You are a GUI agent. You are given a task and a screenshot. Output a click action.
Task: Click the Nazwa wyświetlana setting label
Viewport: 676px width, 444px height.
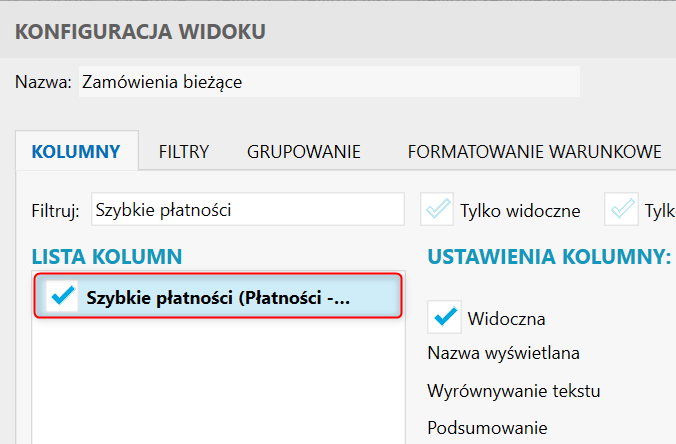503,353
